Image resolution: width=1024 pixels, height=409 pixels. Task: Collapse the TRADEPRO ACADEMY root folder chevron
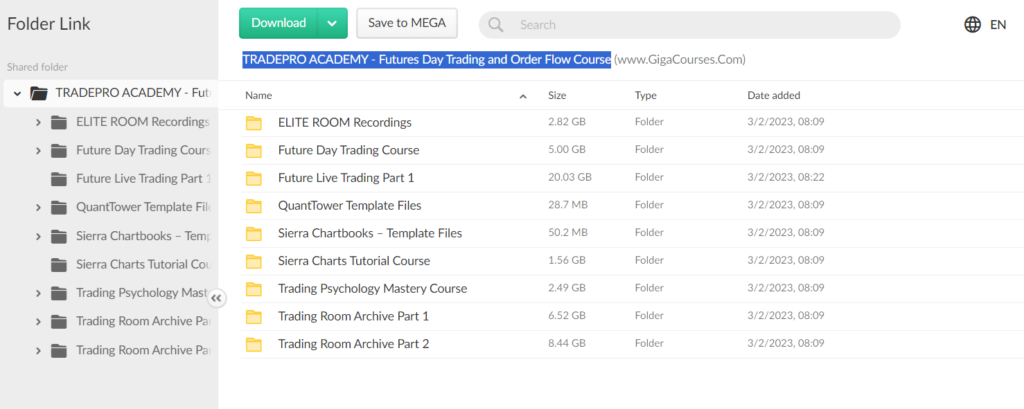point(18,93)
